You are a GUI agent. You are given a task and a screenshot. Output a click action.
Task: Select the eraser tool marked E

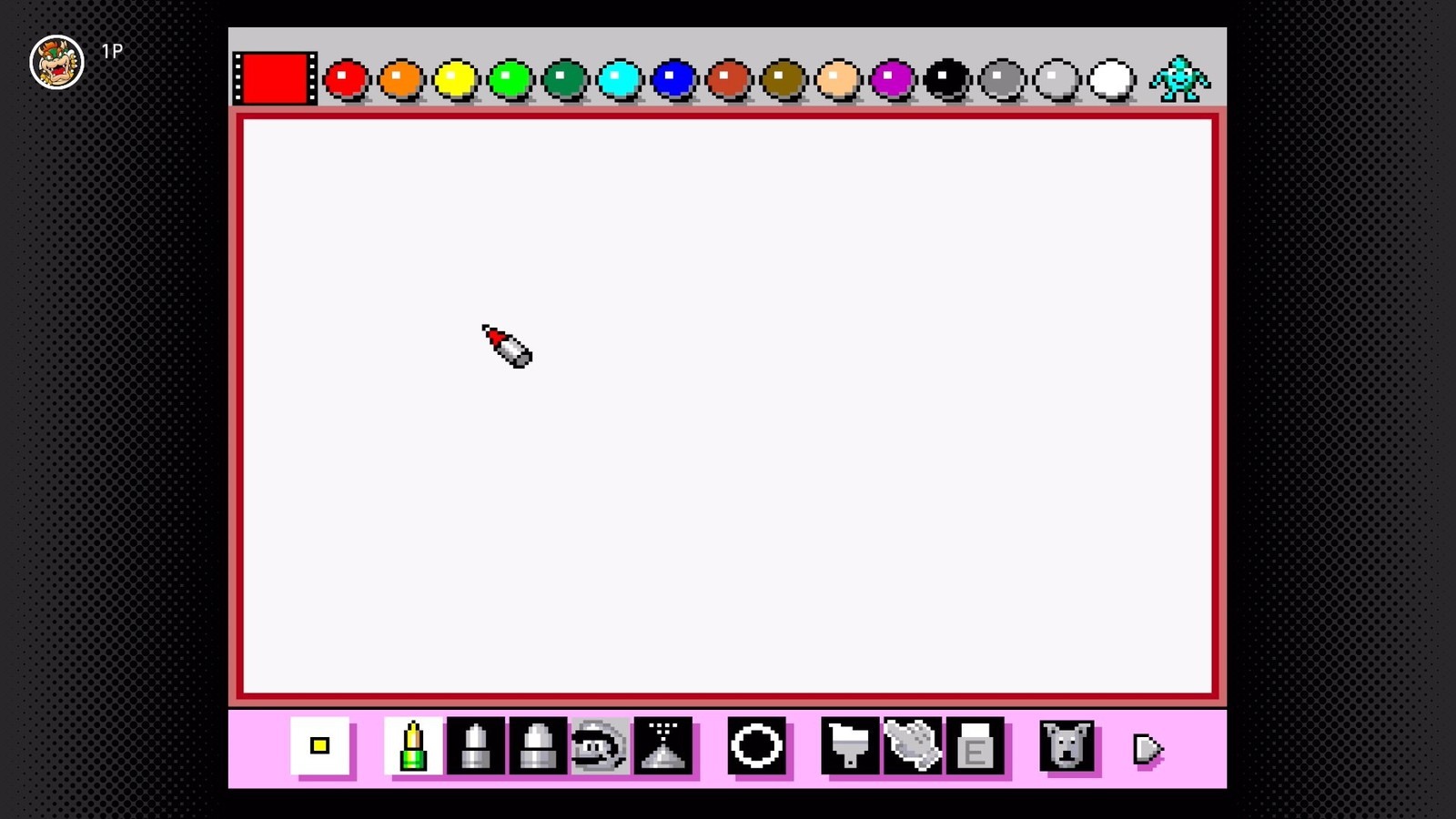click(975, 746)
